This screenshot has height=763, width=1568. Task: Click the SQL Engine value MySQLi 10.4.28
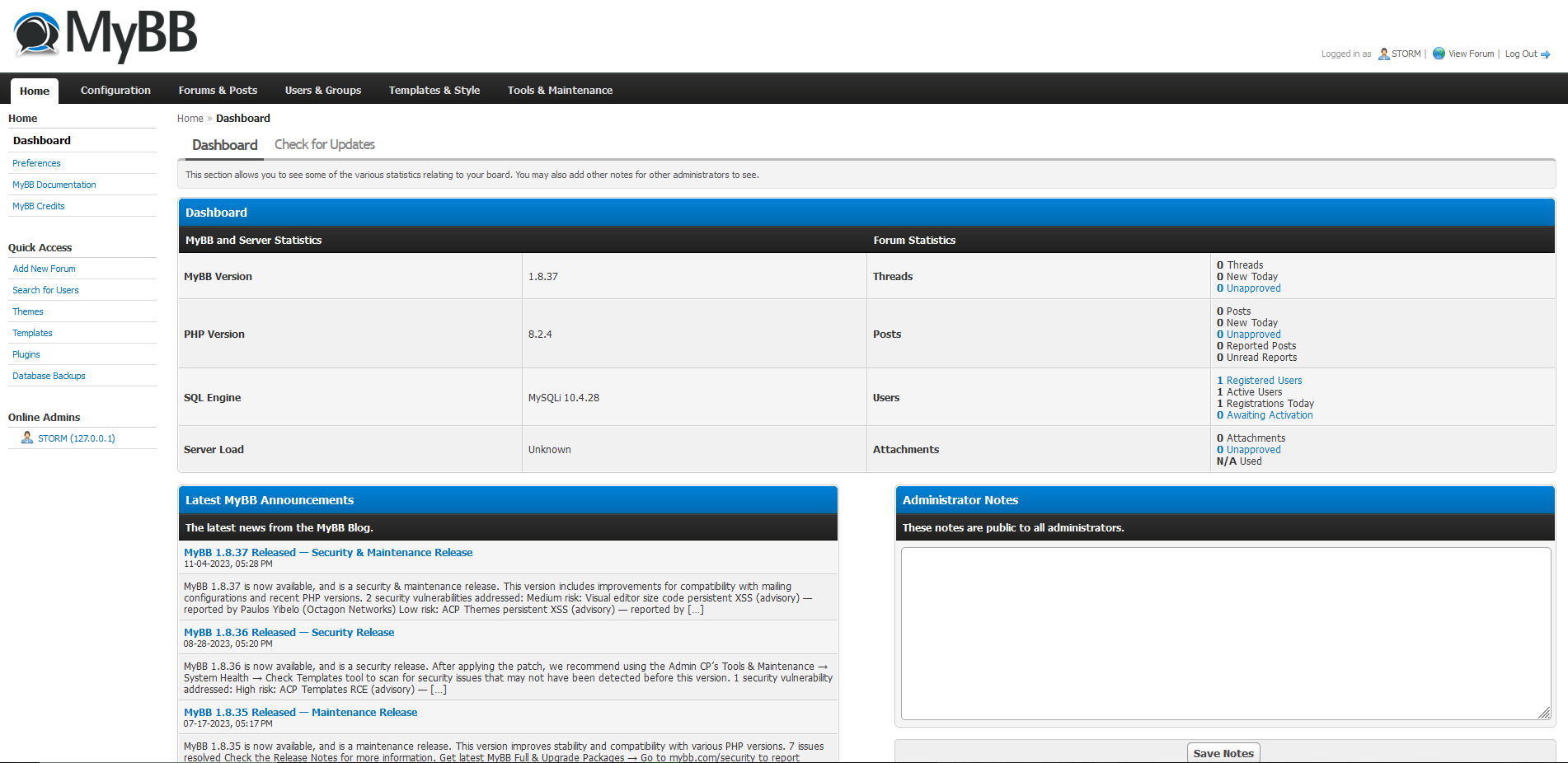coord(564,398)
